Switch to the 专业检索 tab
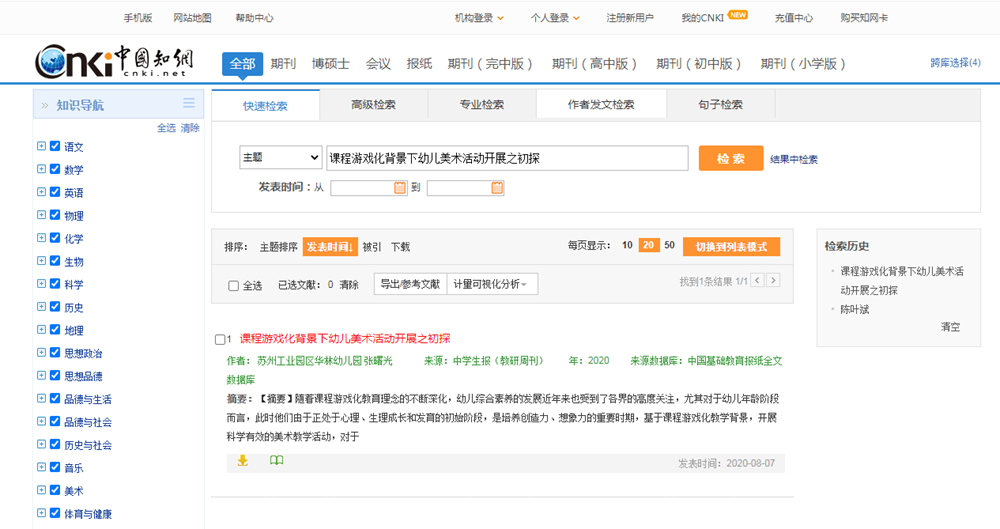Viewport: 1000px width, 529px height. [482, 105]
